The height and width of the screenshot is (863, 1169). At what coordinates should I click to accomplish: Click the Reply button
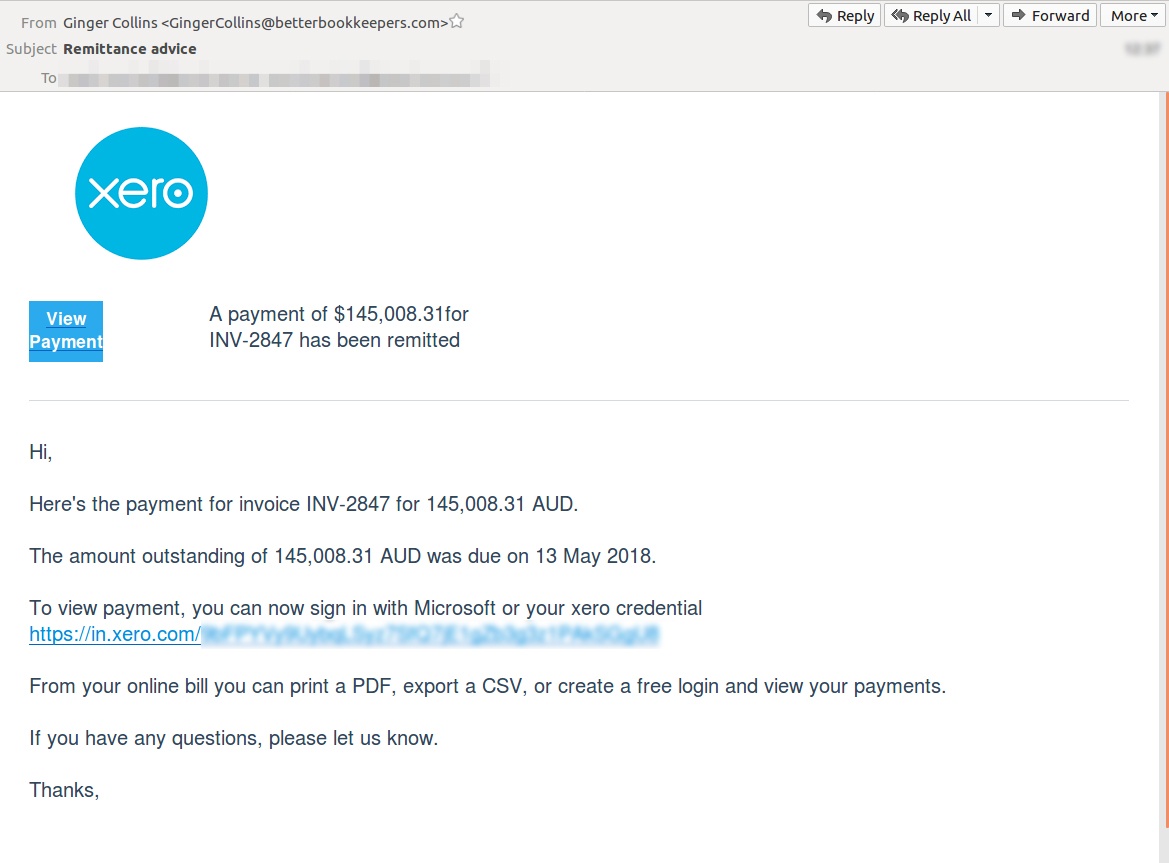tap(843, 15)
